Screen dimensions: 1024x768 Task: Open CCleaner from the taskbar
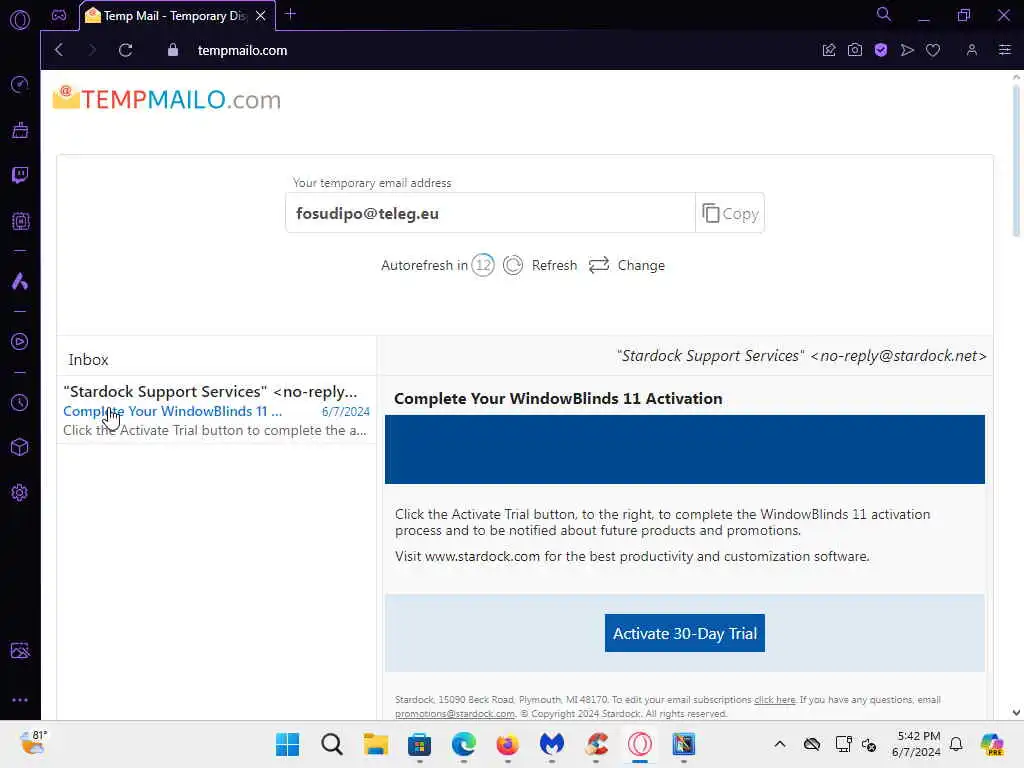[x=596, y=744]
